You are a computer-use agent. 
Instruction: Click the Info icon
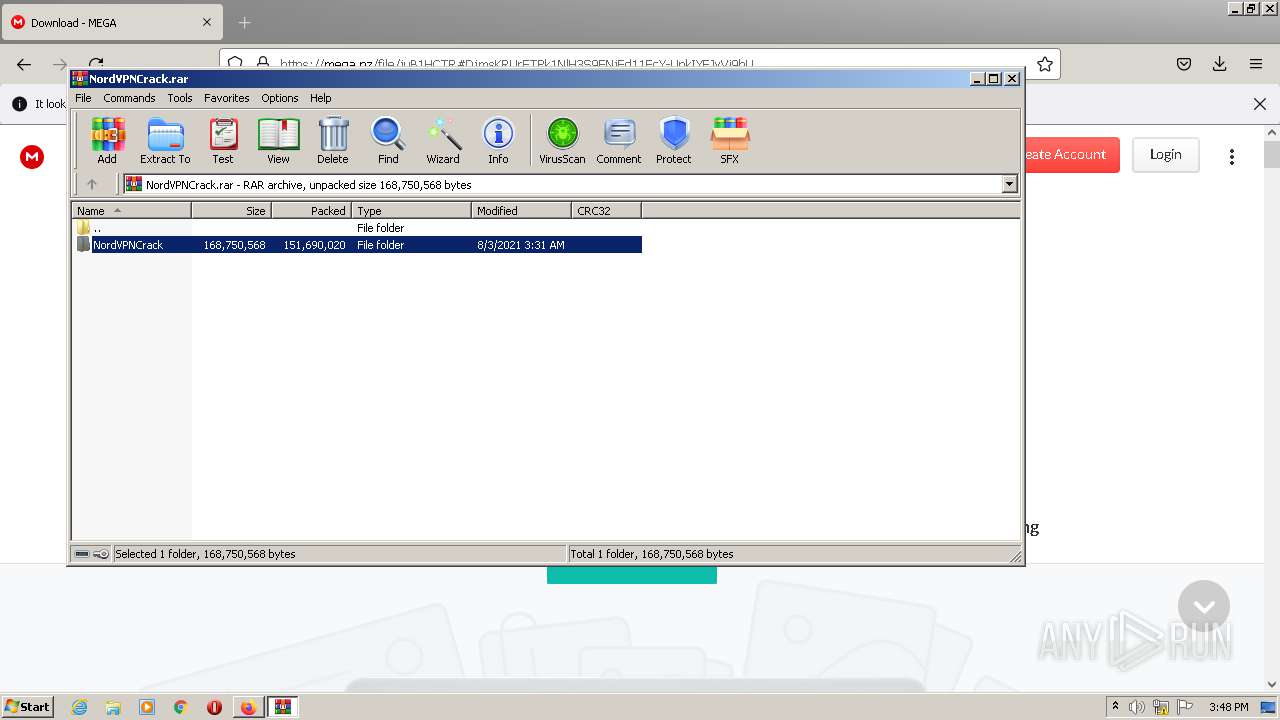pos(498,140)
